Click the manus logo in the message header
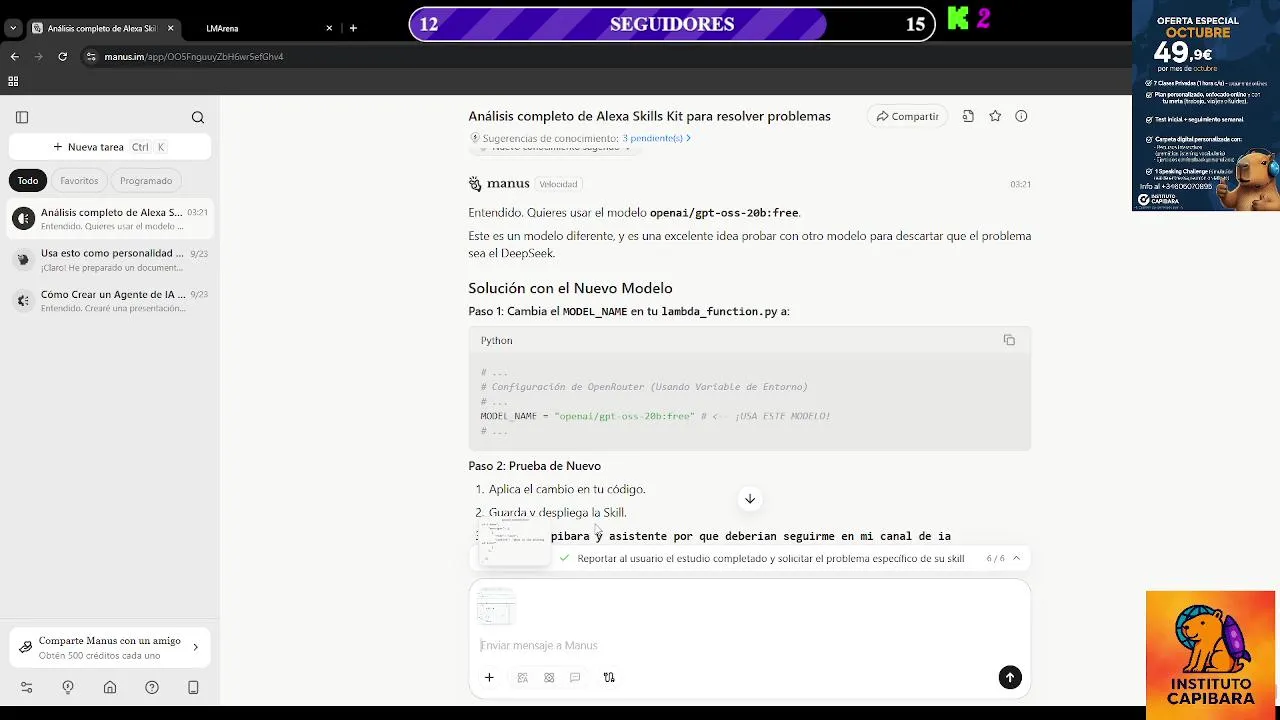 pos(499,184)
